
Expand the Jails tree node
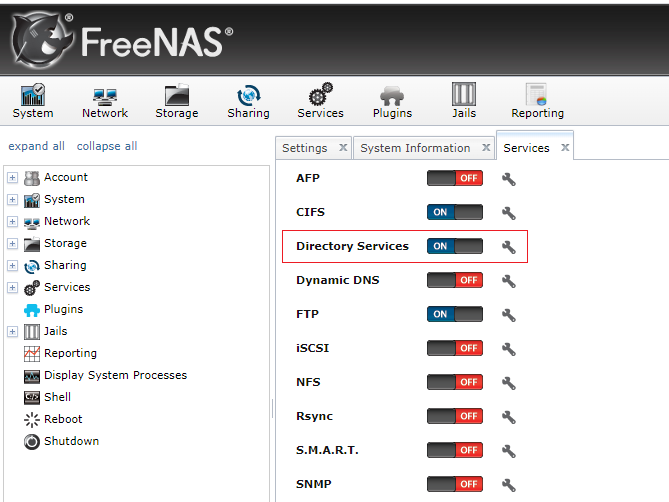[x=12, y=331]
